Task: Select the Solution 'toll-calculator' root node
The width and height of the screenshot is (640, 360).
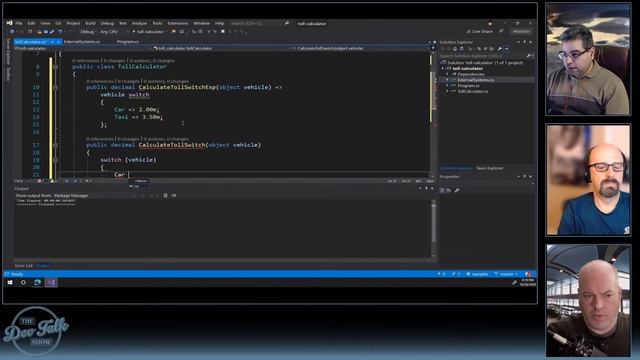Action: coord(485,63)
